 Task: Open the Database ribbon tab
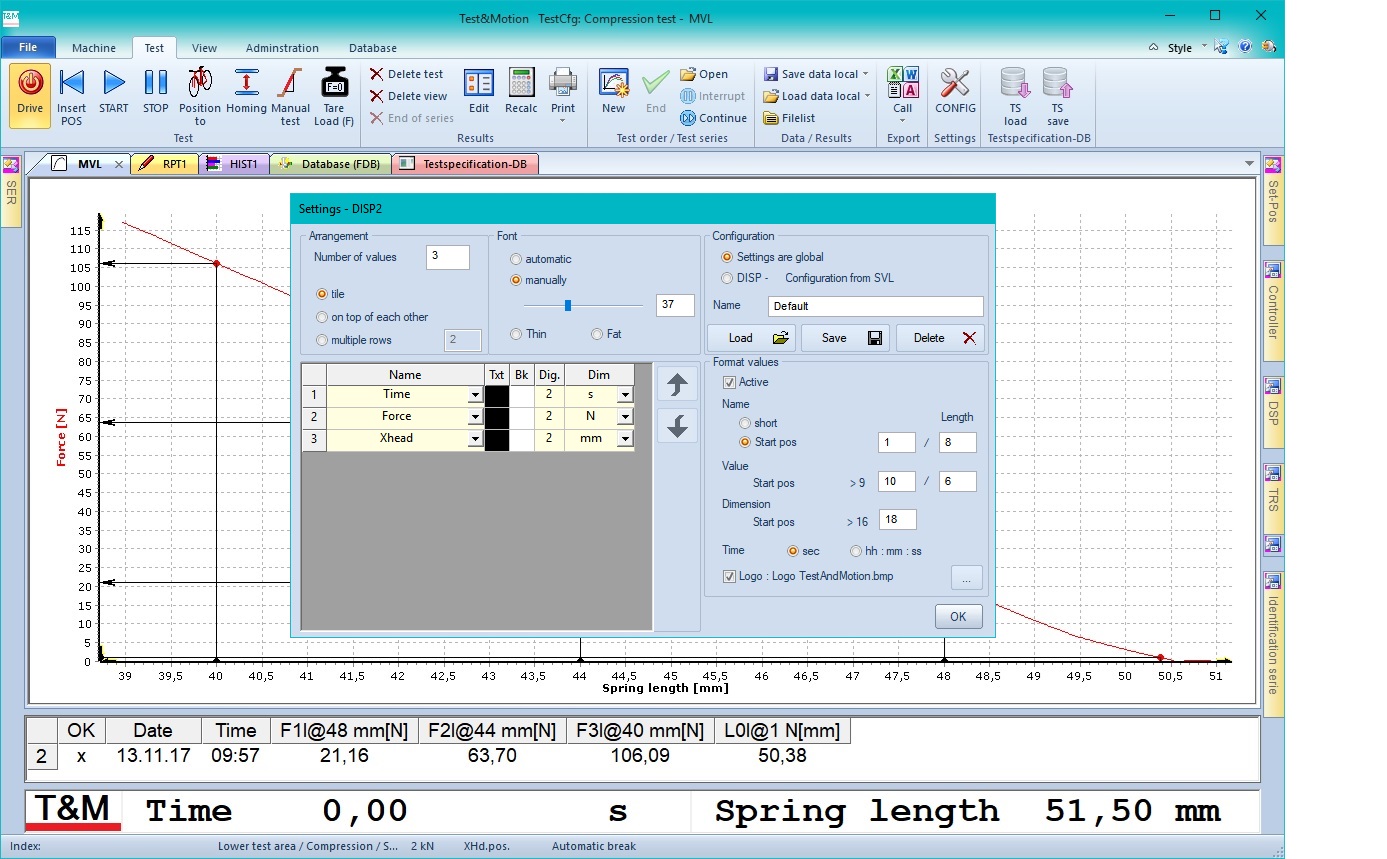372,47
